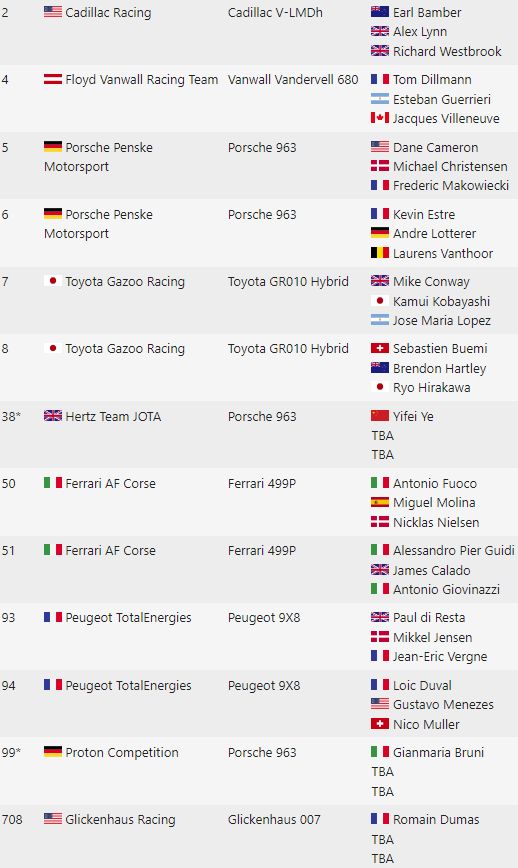Click the UK flag beside Hertz Team JOTA

point(53,416)
